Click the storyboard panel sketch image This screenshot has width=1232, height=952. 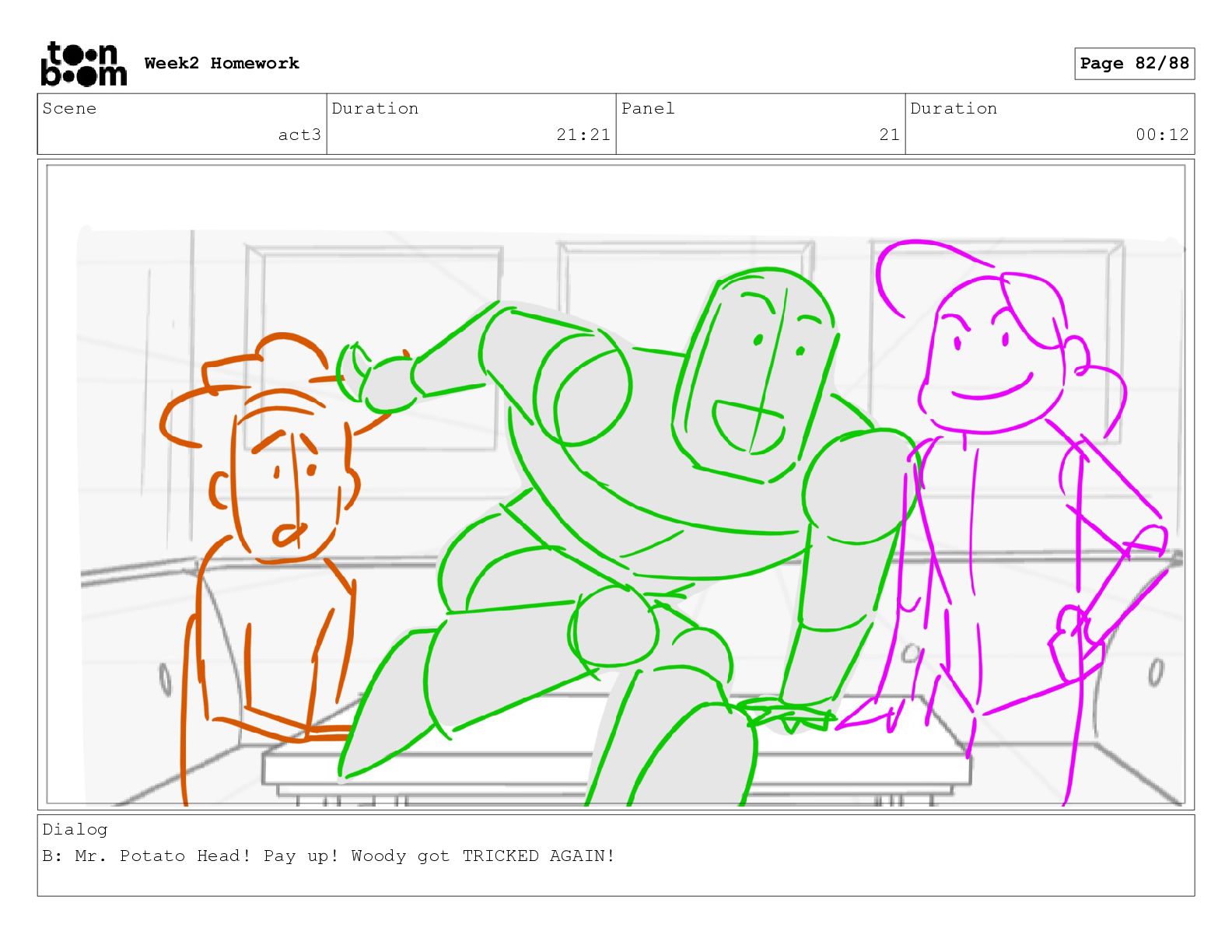(616, 485)
